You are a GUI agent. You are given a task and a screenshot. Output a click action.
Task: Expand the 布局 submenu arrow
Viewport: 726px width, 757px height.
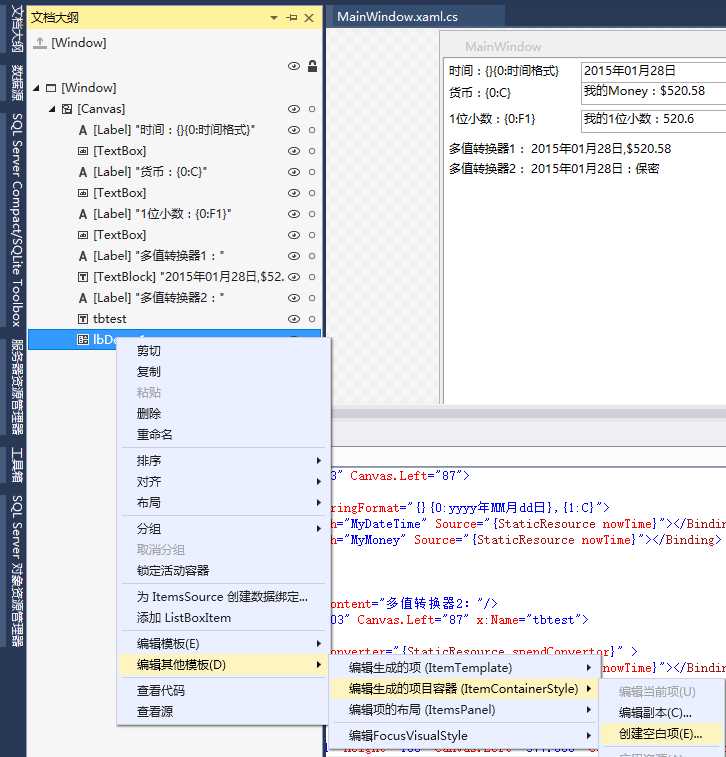coord(319,503)
